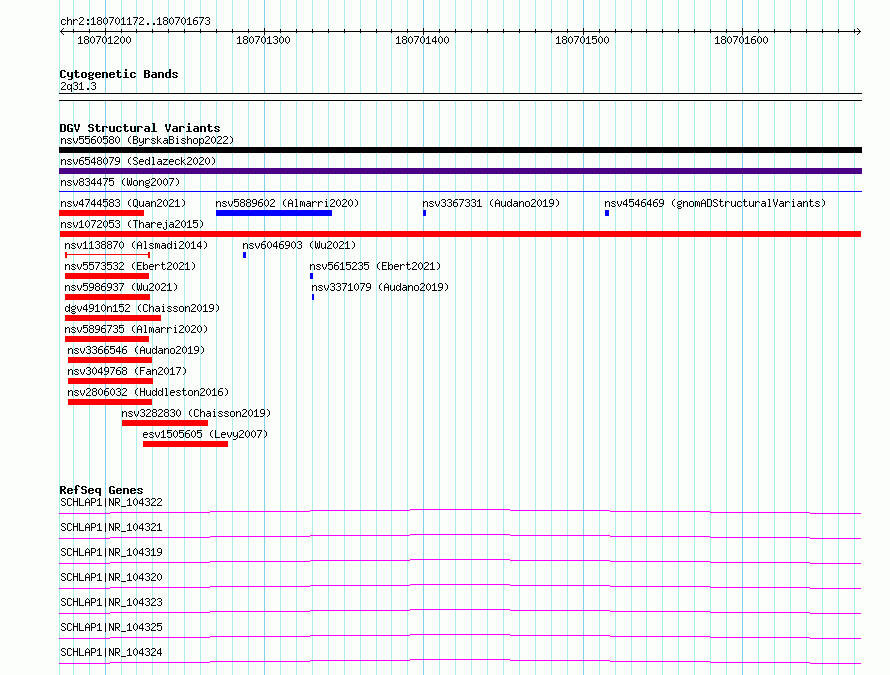
Task: Open nsv3367331 (Audano2019) label
Action: tap(491, 203)
